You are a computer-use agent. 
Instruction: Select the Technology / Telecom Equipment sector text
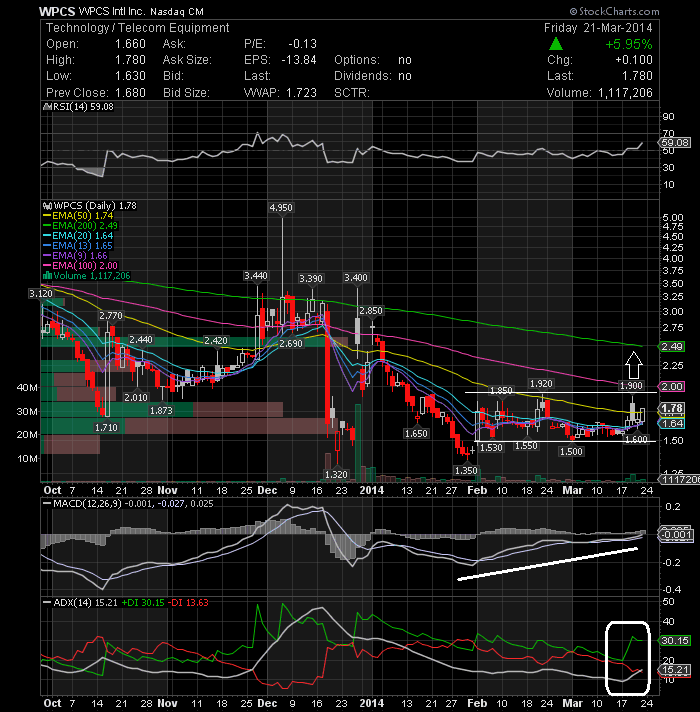pyautogui.click(x=138, y=28)
